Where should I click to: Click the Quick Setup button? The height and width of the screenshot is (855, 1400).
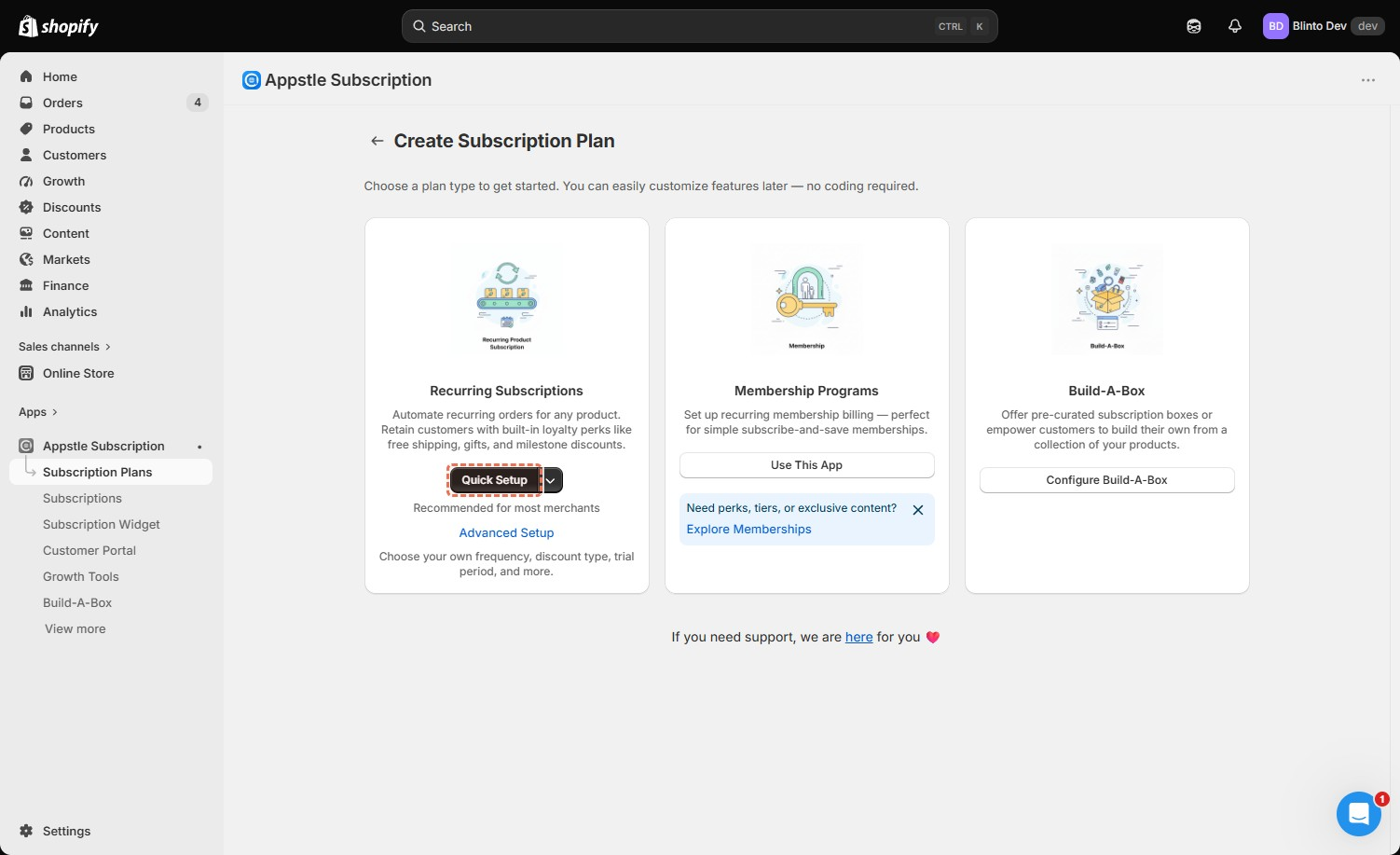click(495, 480)
